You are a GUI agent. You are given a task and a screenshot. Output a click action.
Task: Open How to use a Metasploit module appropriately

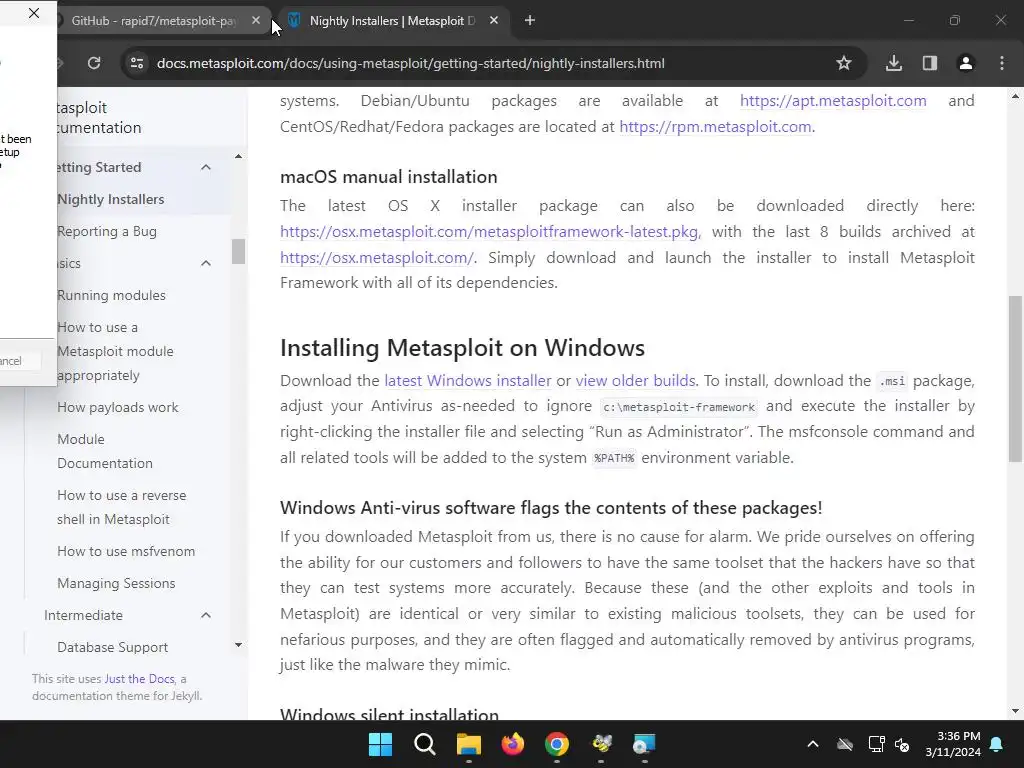coord(115,351)
